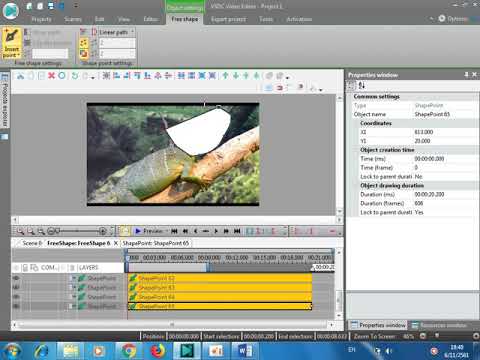Step one frame back

[x=196, y=231]
